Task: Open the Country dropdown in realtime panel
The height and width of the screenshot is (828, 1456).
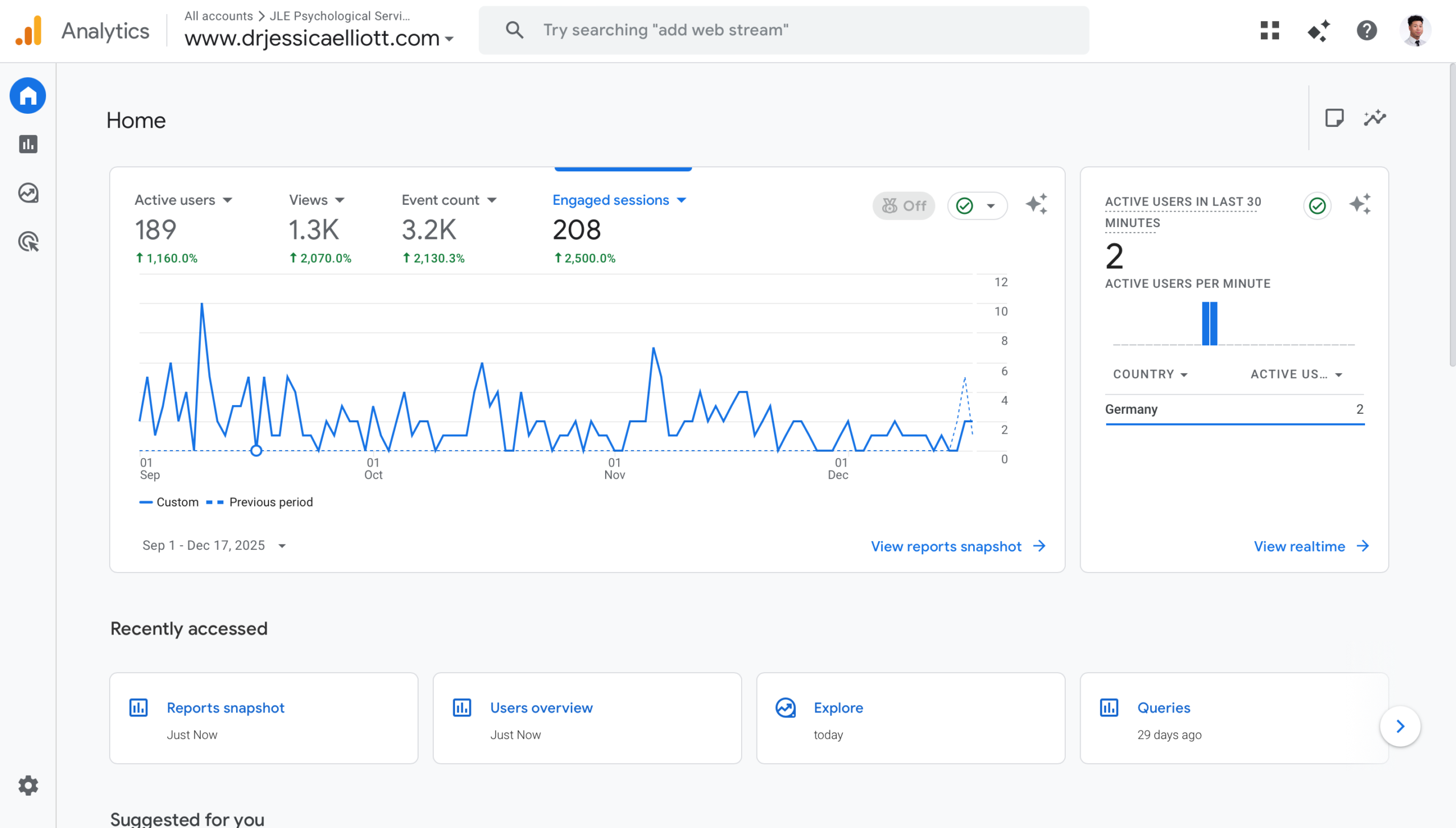Action: point(1150,374)
